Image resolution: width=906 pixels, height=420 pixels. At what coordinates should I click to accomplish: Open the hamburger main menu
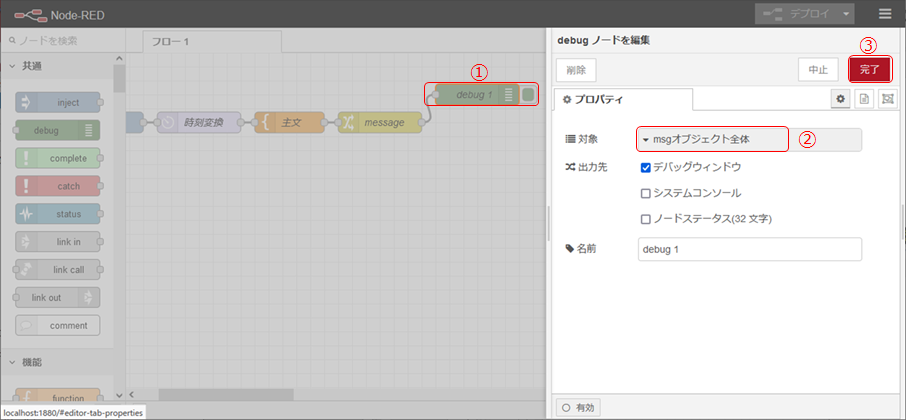(885, 14)
